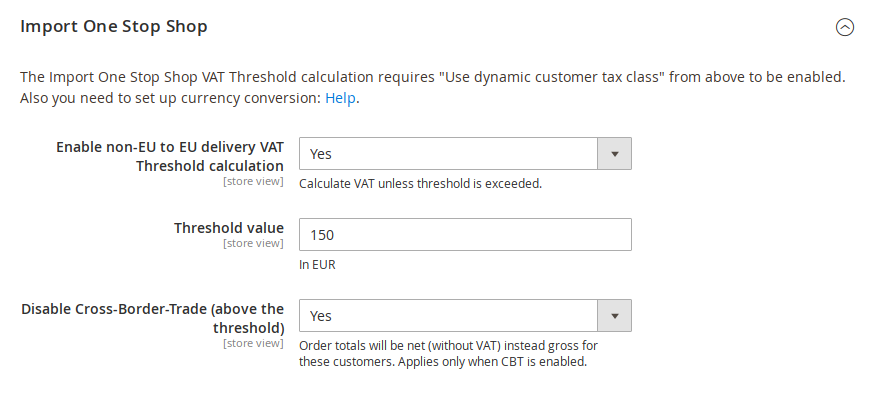Focus the Threshold value field containing 150
The height and width of the screenshot is (396, 894).
click(465, 234)
